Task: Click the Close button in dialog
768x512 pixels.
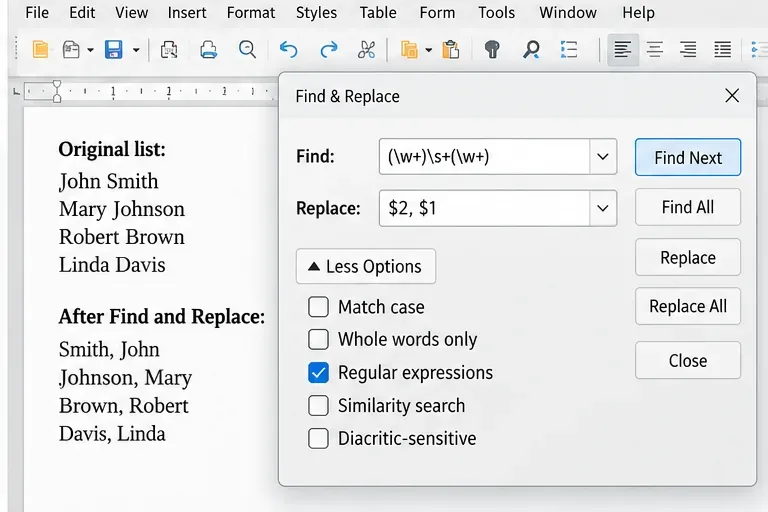Action: pyautogui.click(x=688, y=361)
